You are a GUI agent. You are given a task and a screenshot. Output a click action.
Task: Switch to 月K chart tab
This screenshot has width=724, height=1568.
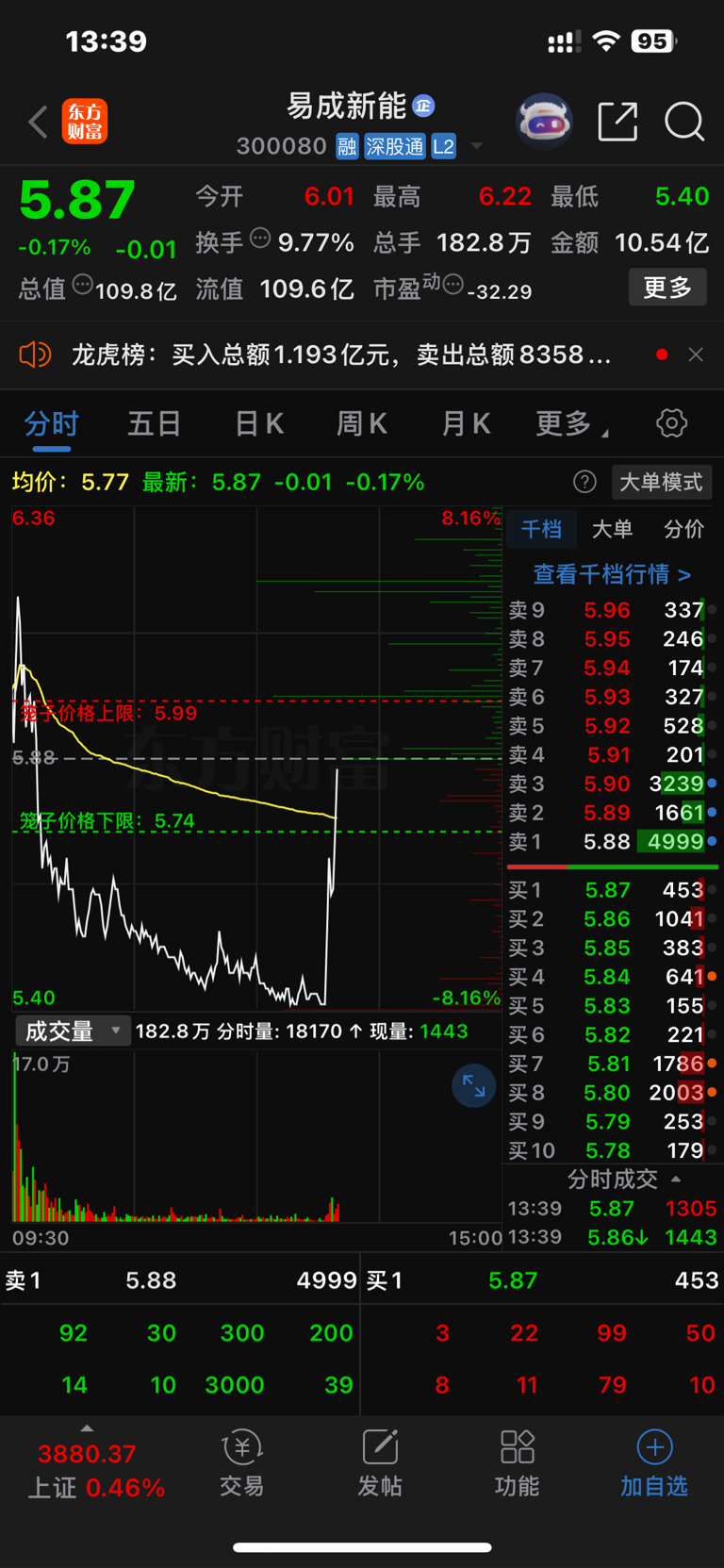tap(466, 423)
